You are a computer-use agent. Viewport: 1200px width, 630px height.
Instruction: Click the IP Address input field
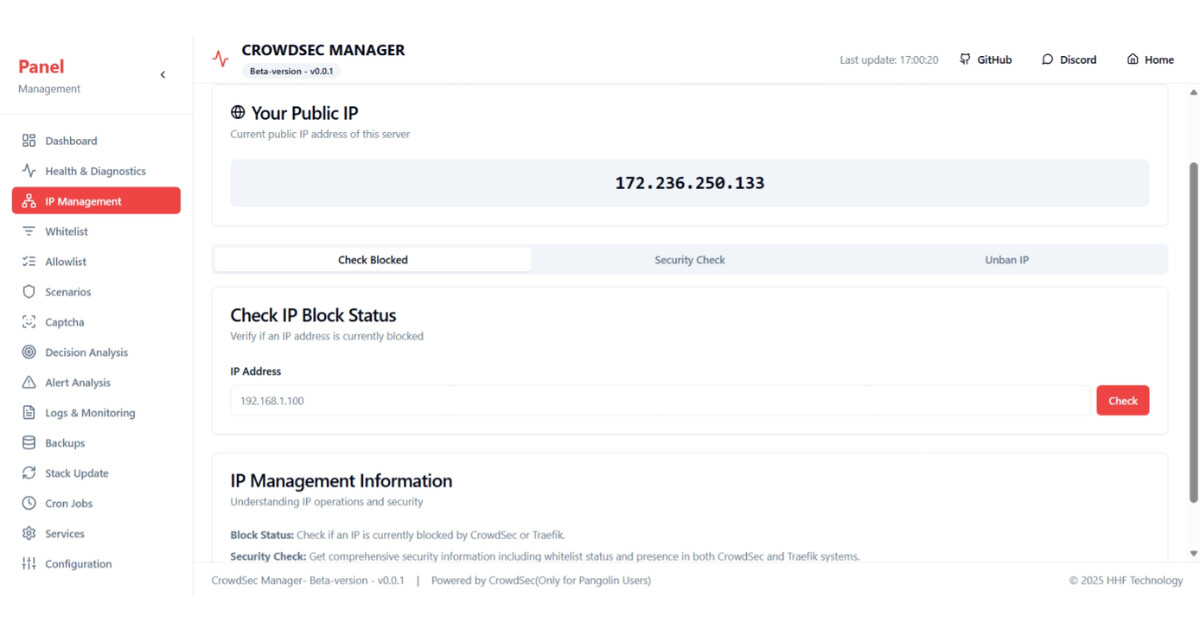(660, 401)
